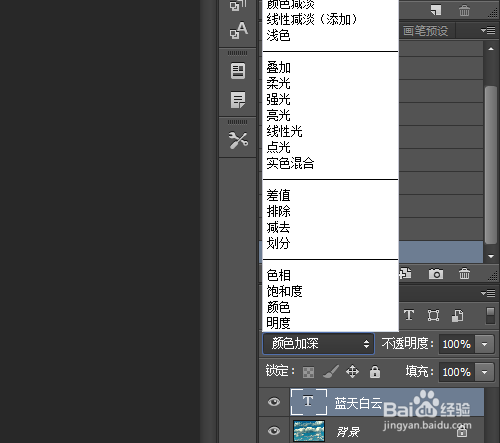Click the camera snapshot icon
The width and height of the screenshot is (500, 443).
436,274
